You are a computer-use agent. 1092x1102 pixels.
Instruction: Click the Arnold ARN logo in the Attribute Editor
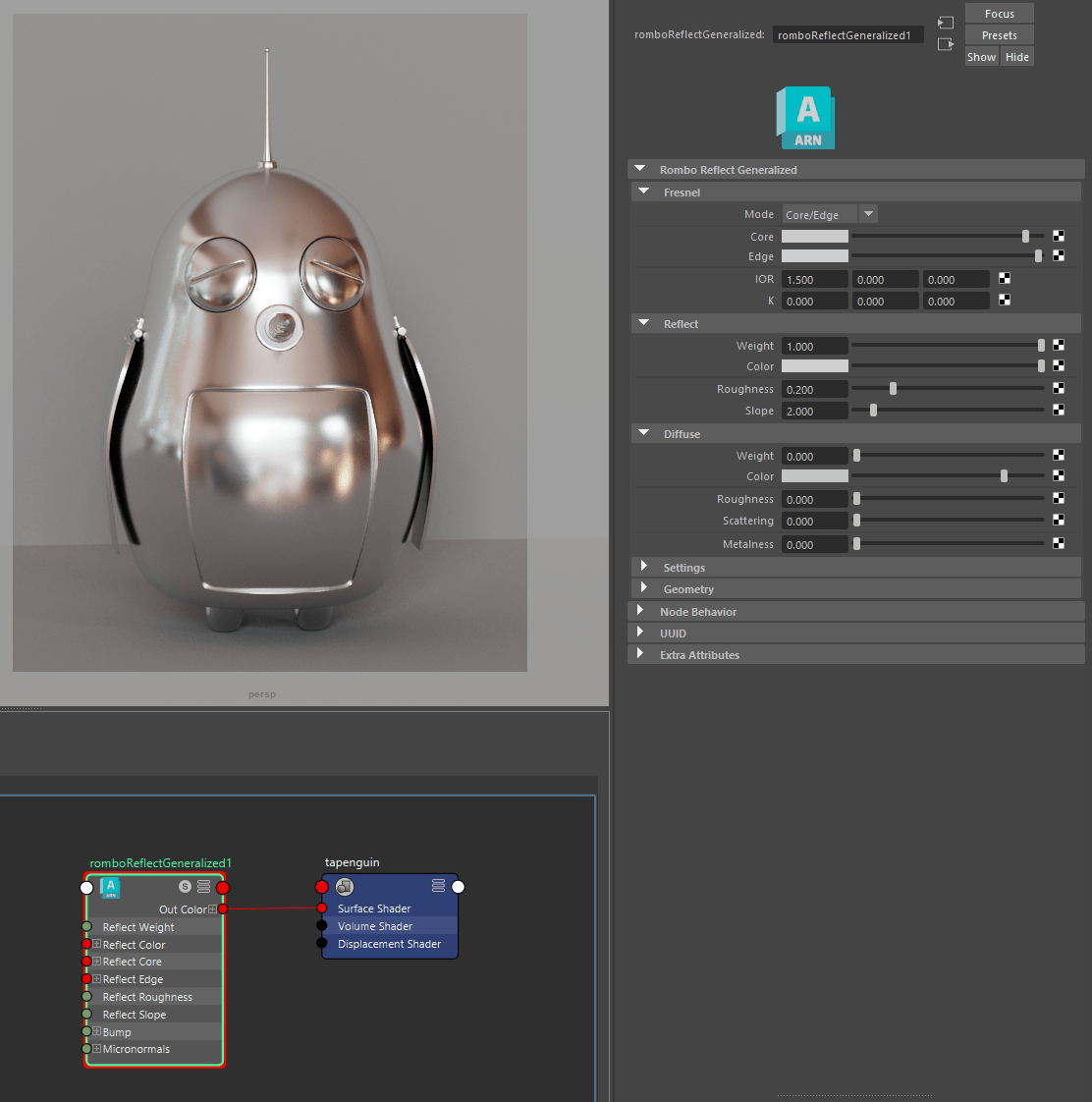tap(805, 117)
